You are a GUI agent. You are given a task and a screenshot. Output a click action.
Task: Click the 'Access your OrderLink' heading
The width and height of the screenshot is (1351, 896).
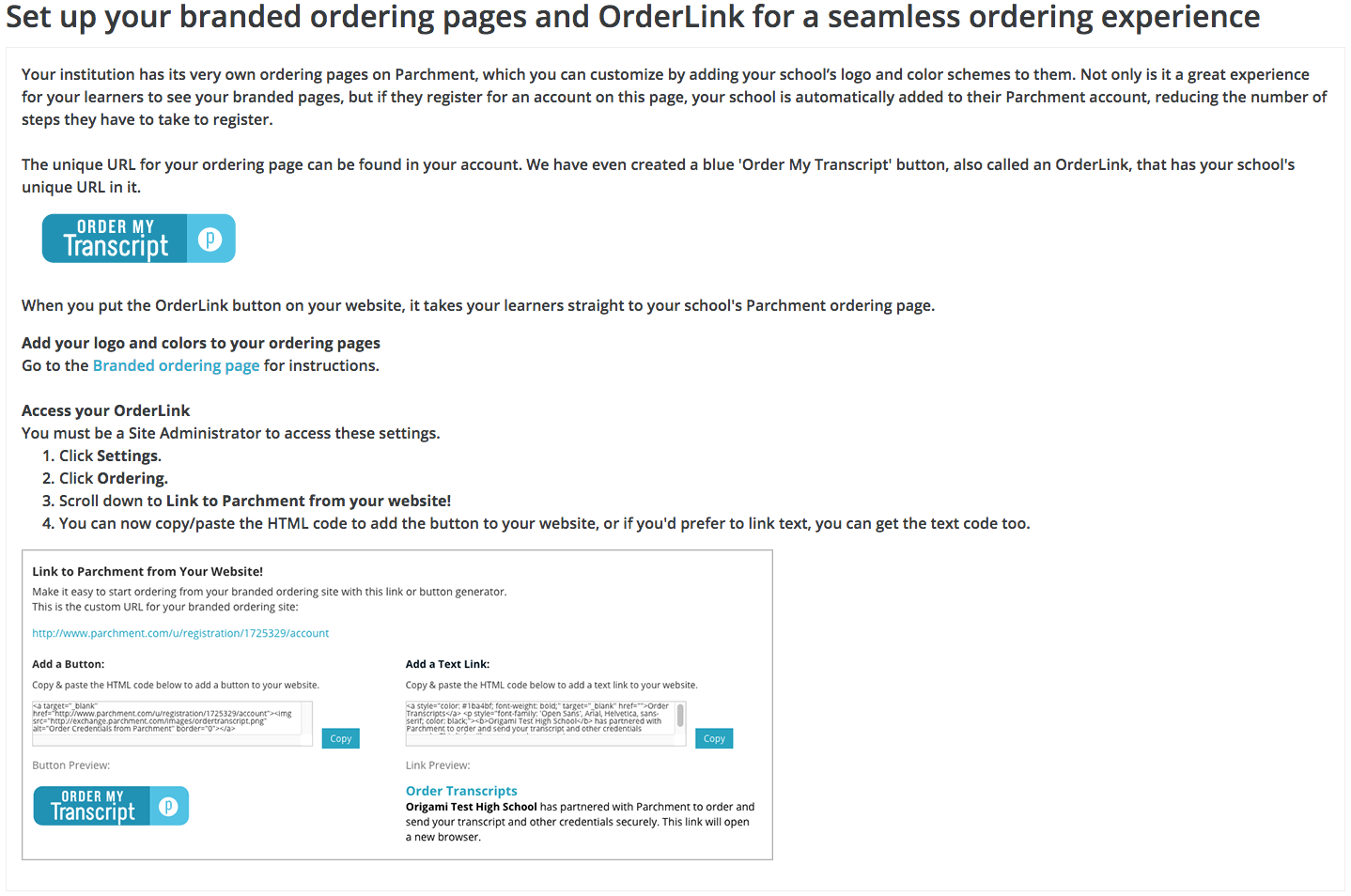(105, 410)
